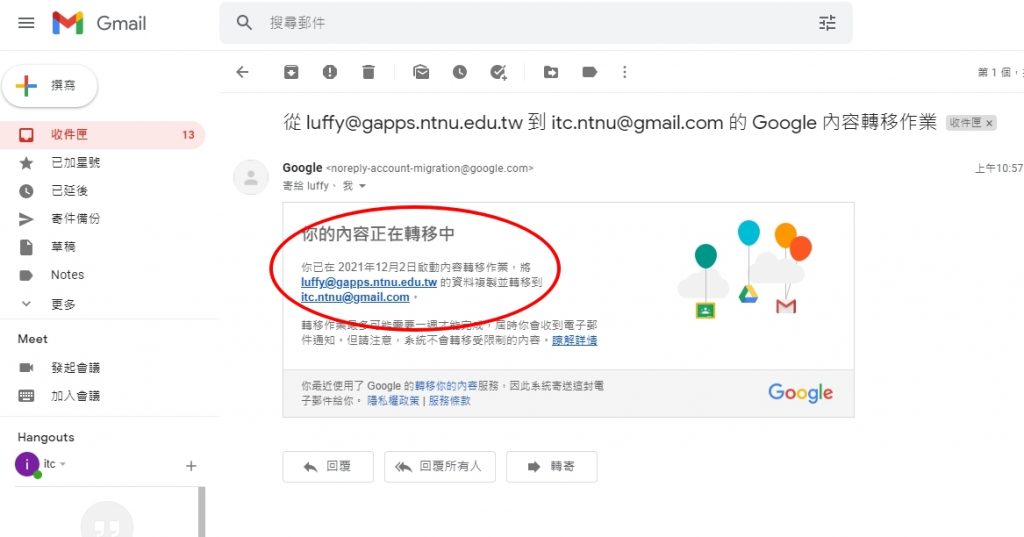The width and height of the screenshot is (1024, 537).
Task: Click the luffy@gapps.ntnu.edu.tw link
Action: (368, 282)
